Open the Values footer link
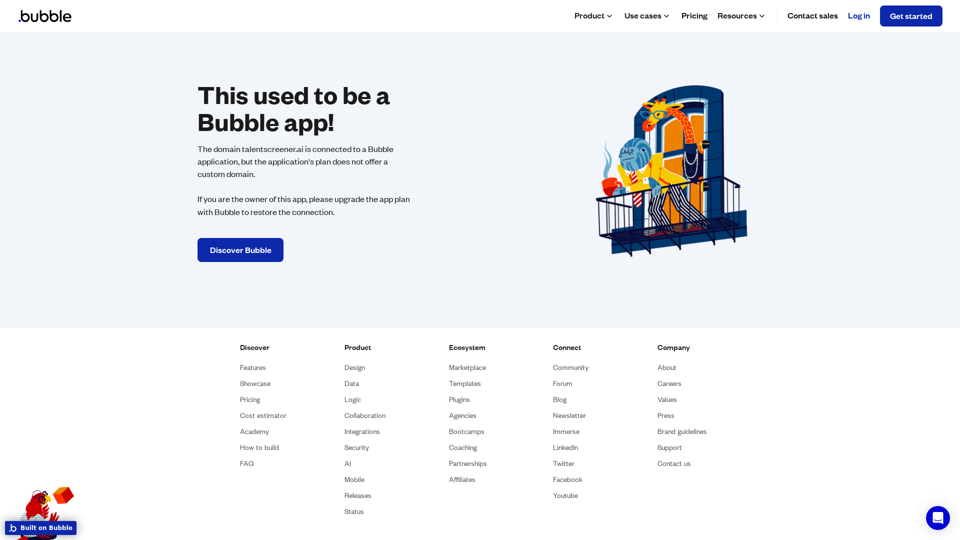 pos(666,399)
